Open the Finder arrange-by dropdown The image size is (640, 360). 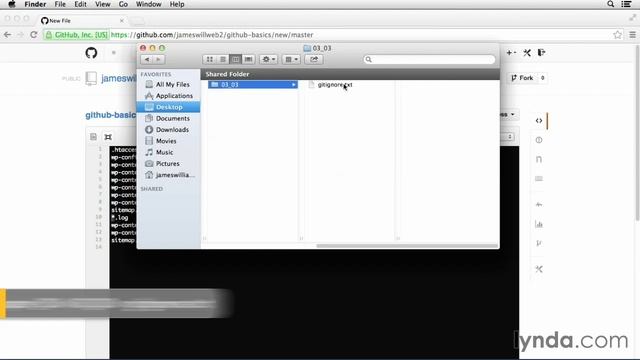click(x=291, y=60)
